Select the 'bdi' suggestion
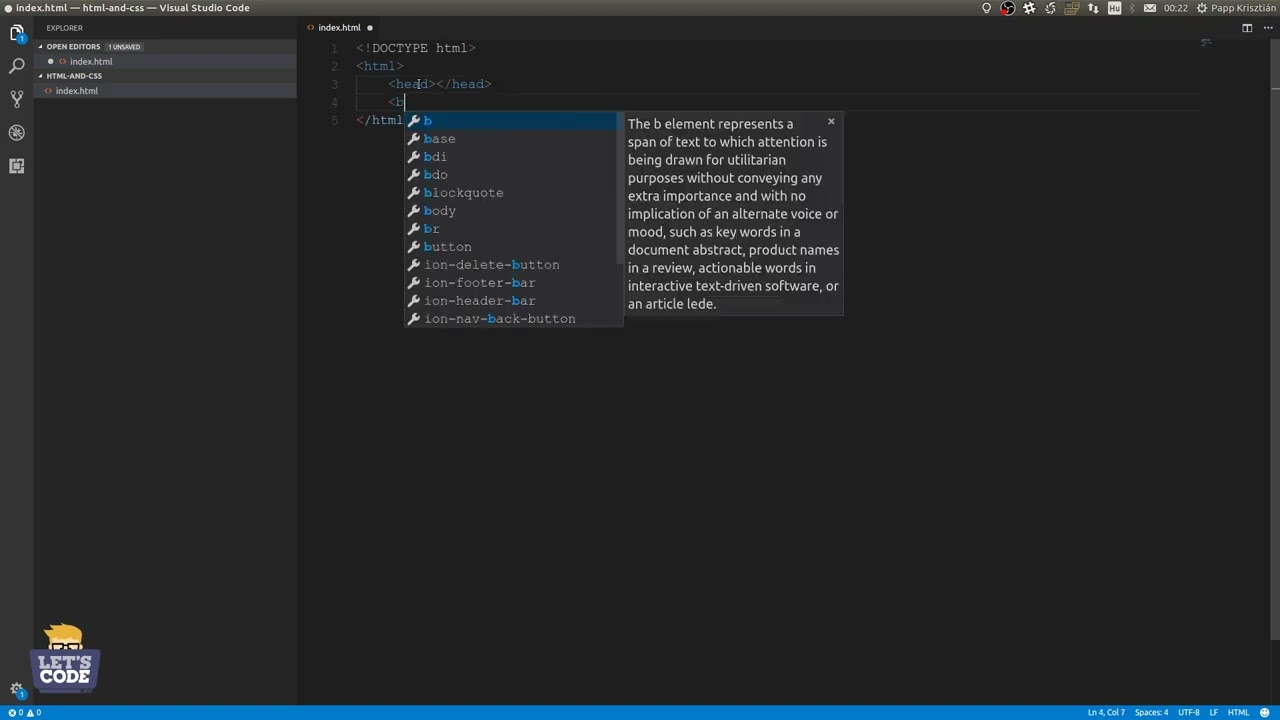The image size is (1280, 720). pyautogui.click(x=513, y=157)
